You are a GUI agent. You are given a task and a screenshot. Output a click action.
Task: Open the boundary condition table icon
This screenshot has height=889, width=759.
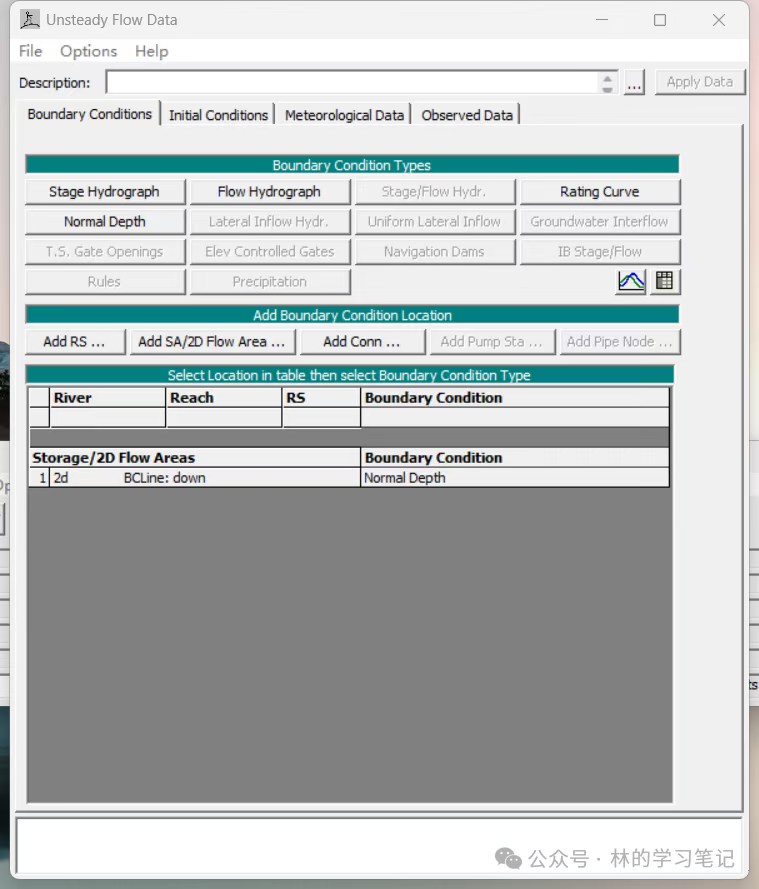pos(664,282)
